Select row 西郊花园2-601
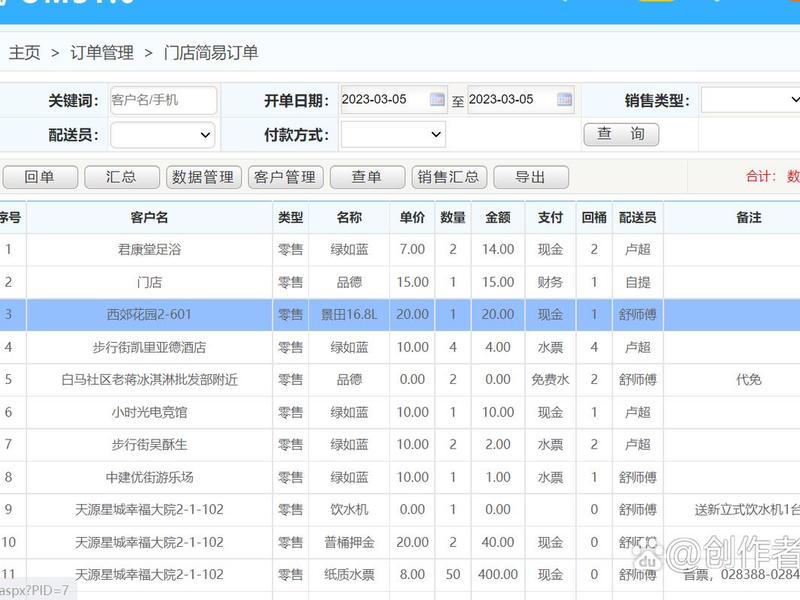 coord(400,314)
